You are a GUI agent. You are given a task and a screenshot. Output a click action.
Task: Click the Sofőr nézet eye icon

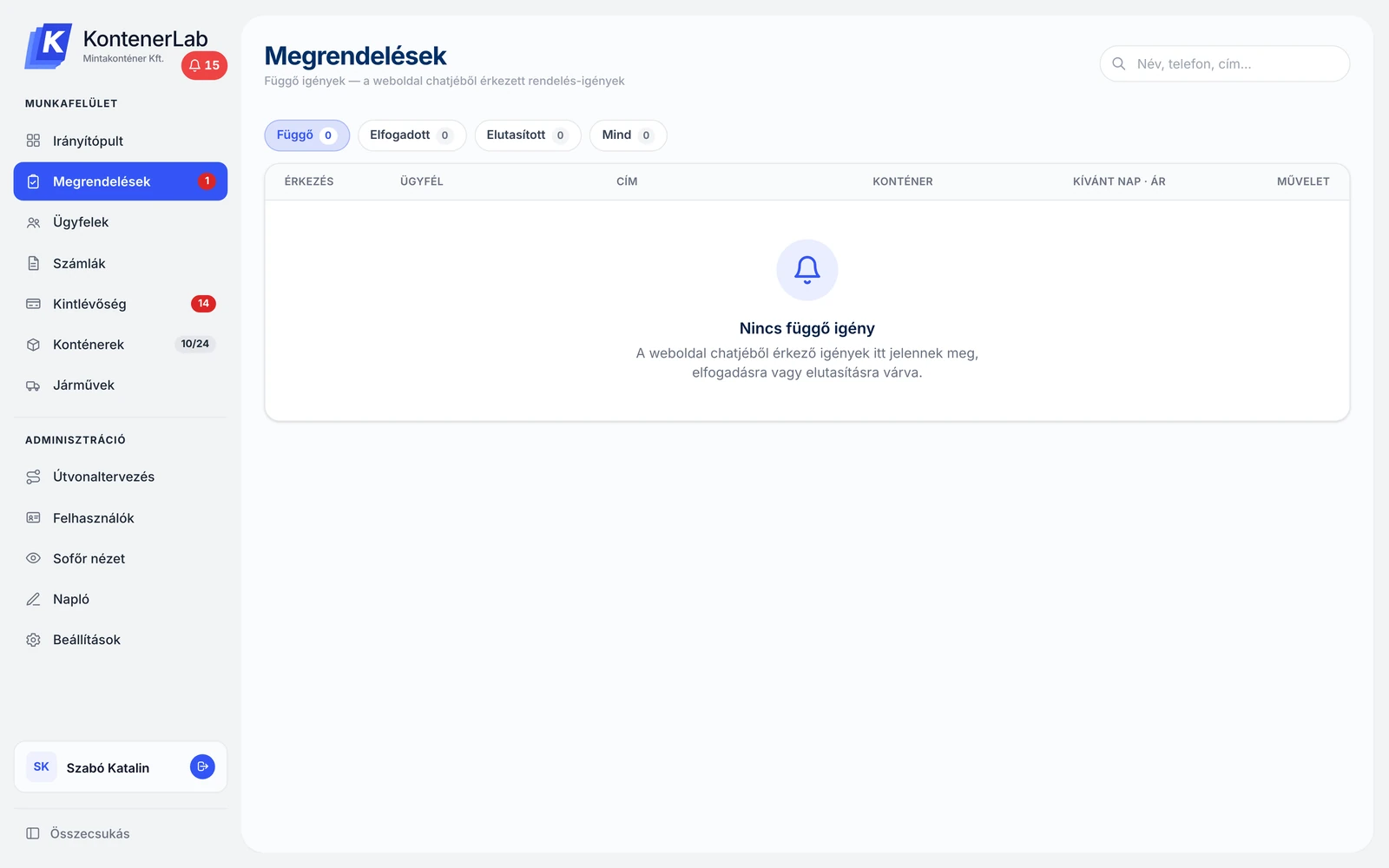tap(33, 558)
